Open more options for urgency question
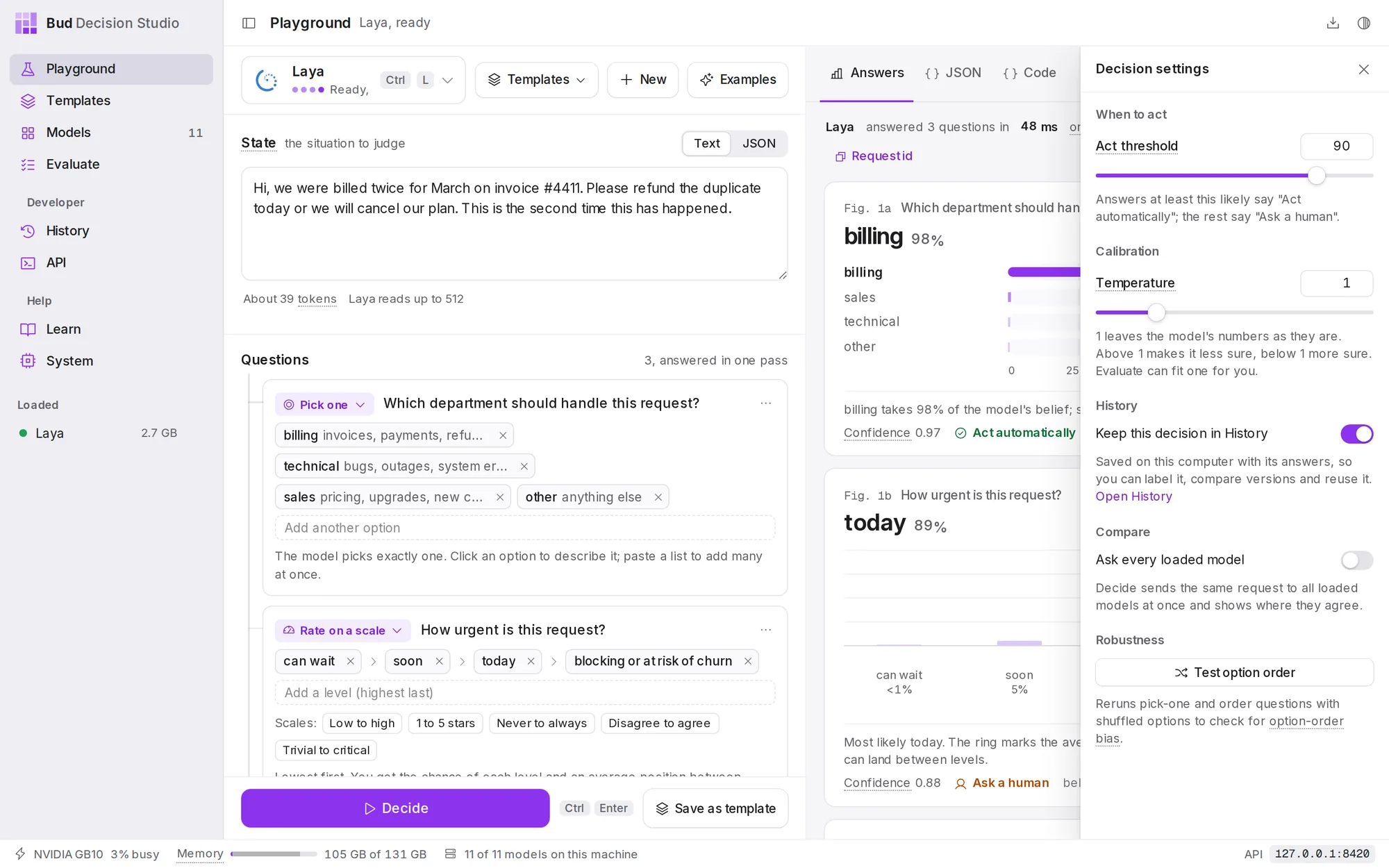The width and height of the screenshot is (1389, 868). pos(766,630)
